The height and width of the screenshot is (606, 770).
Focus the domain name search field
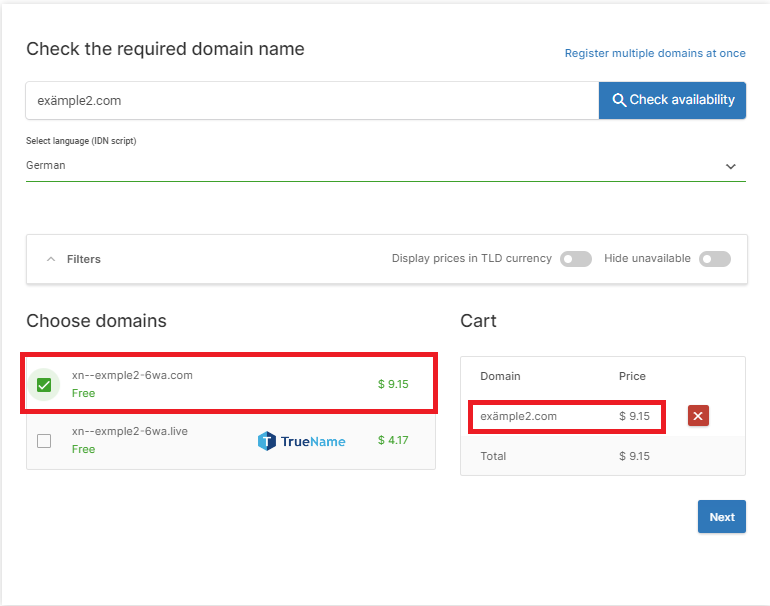click(x=312, y=101)
